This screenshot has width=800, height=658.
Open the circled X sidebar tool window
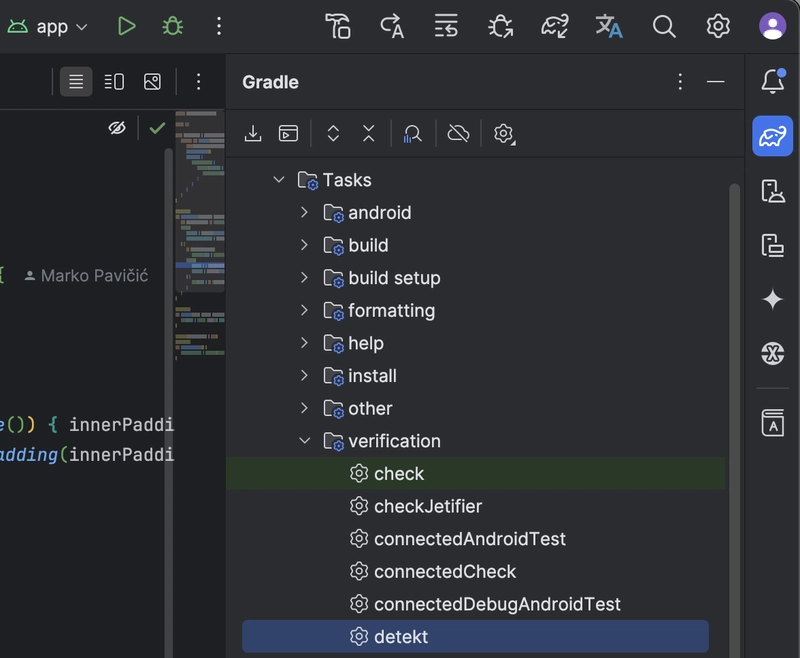[x=772, y=353]
